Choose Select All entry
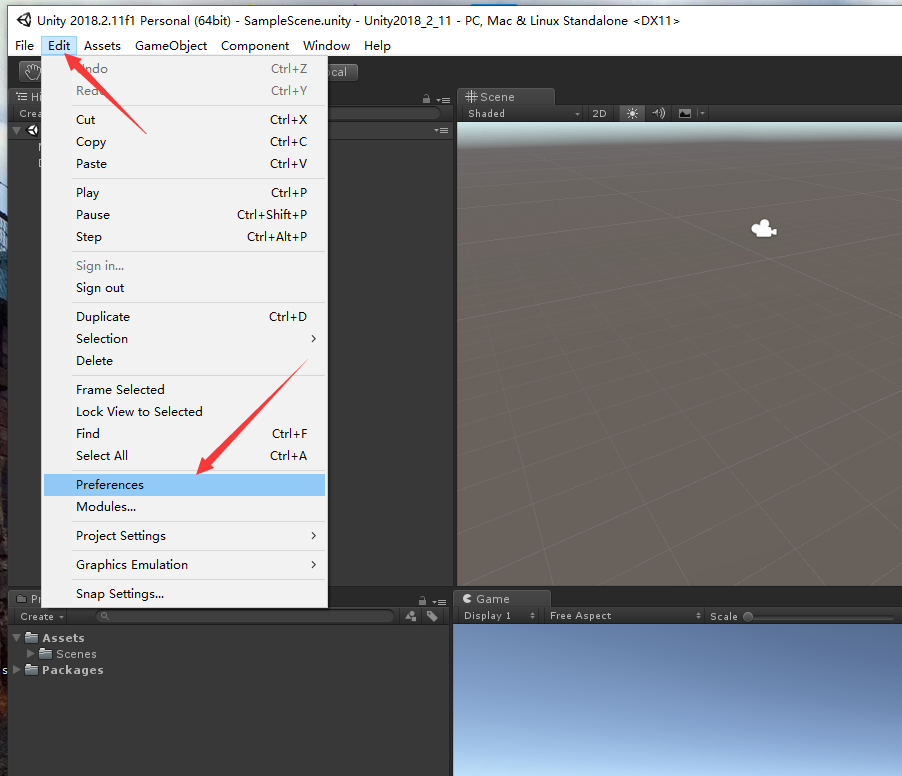902x776 pixels. [x=185, y=455]
